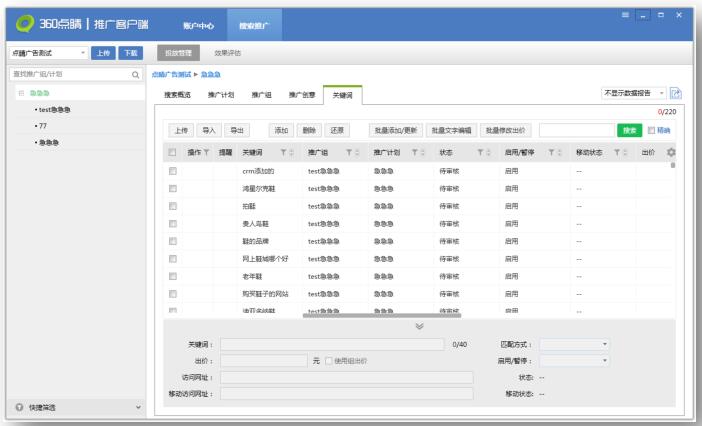Tick checkbox for crm添加的 keyword row
Viewport: 702px width, 426px height.
pyautogui.click(x=173, y=172)
